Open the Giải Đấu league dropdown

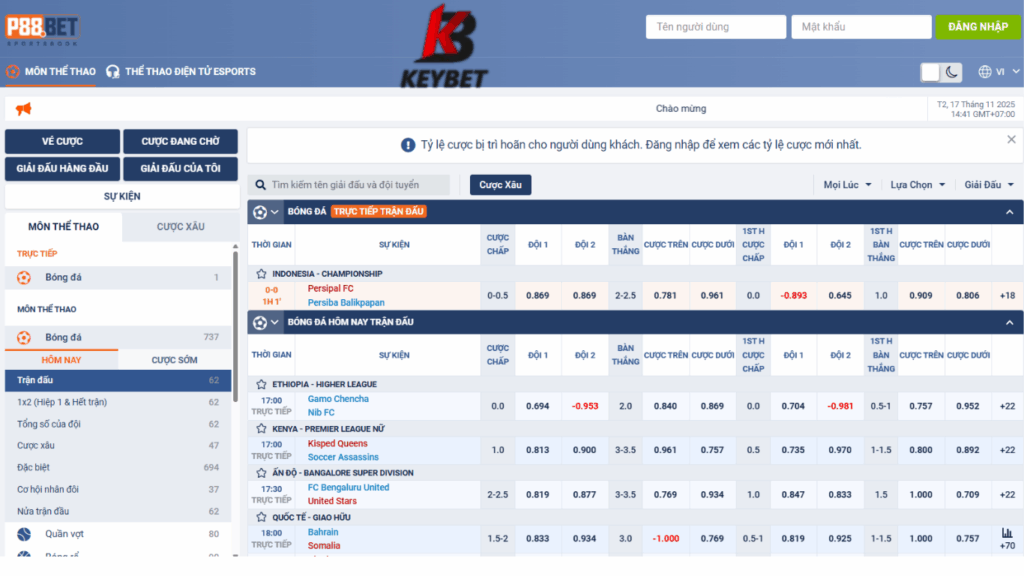click(x=989, y=185)
